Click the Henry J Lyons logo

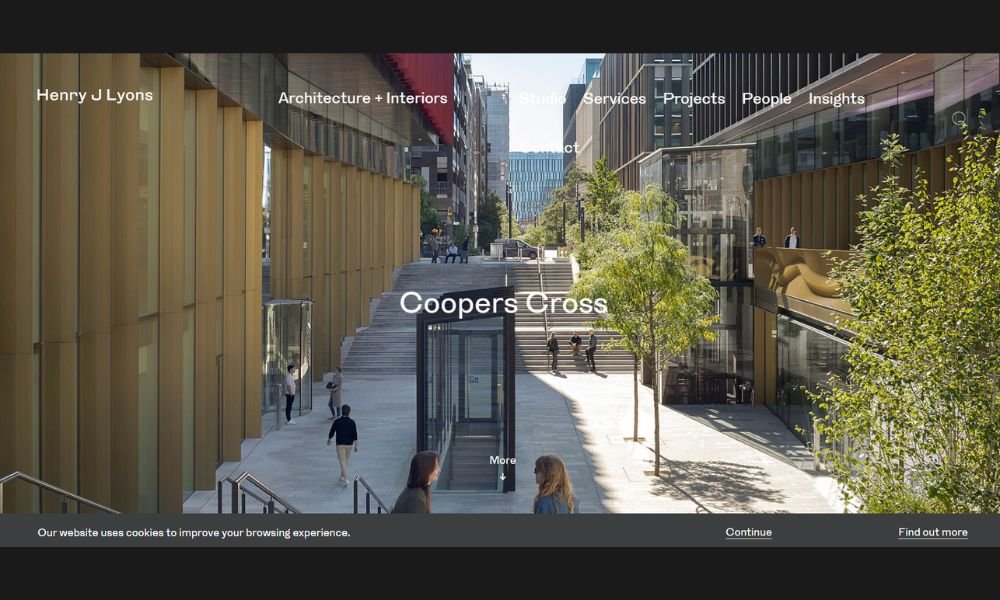tap(95, 96)
